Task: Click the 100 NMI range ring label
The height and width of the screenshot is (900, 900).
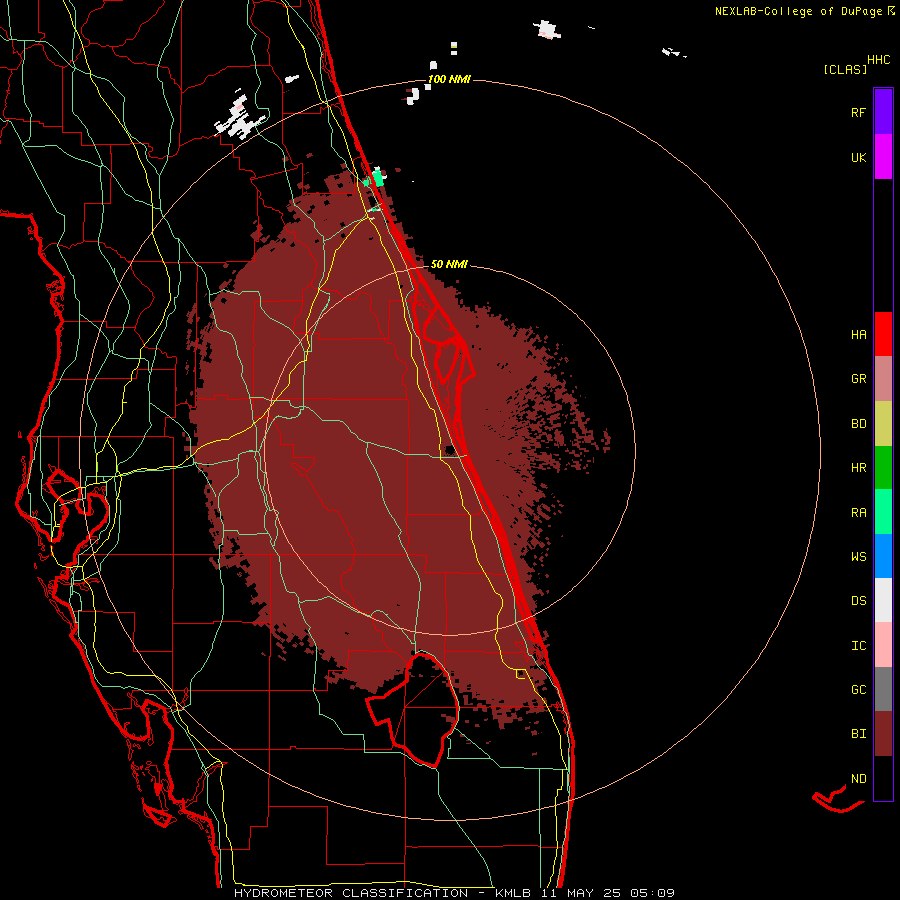Action: point(449,79)
